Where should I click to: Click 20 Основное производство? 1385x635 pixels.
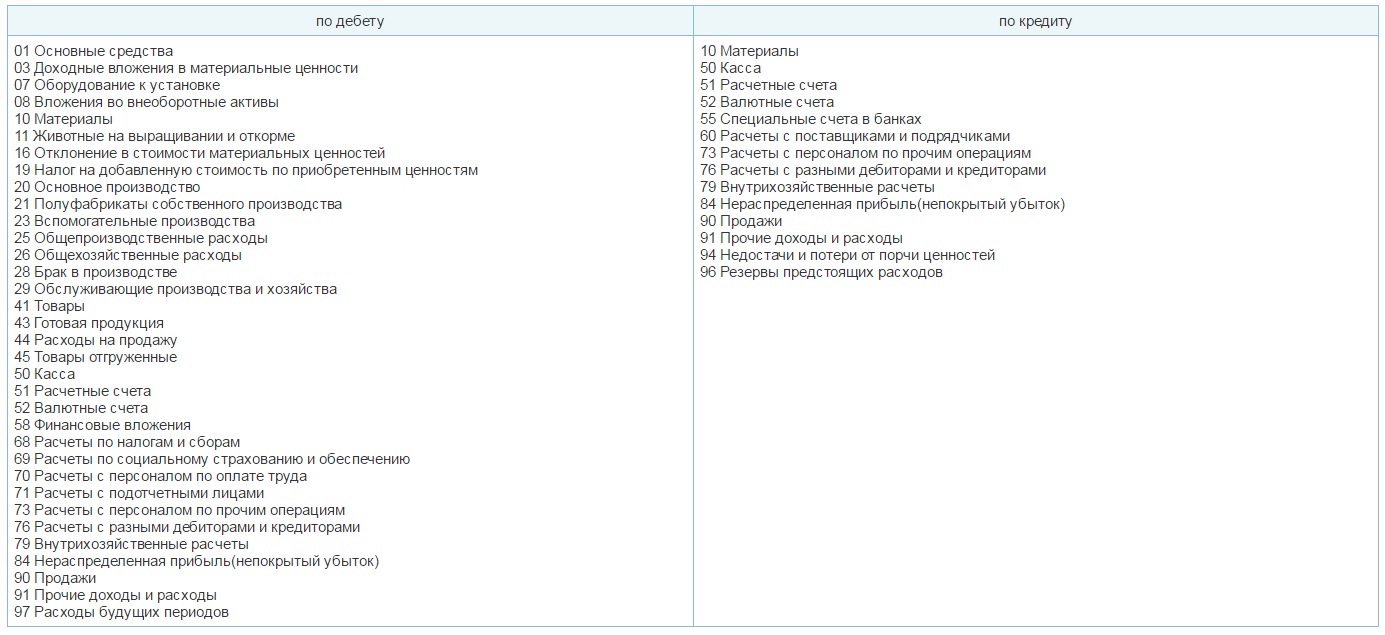[107, 187]
